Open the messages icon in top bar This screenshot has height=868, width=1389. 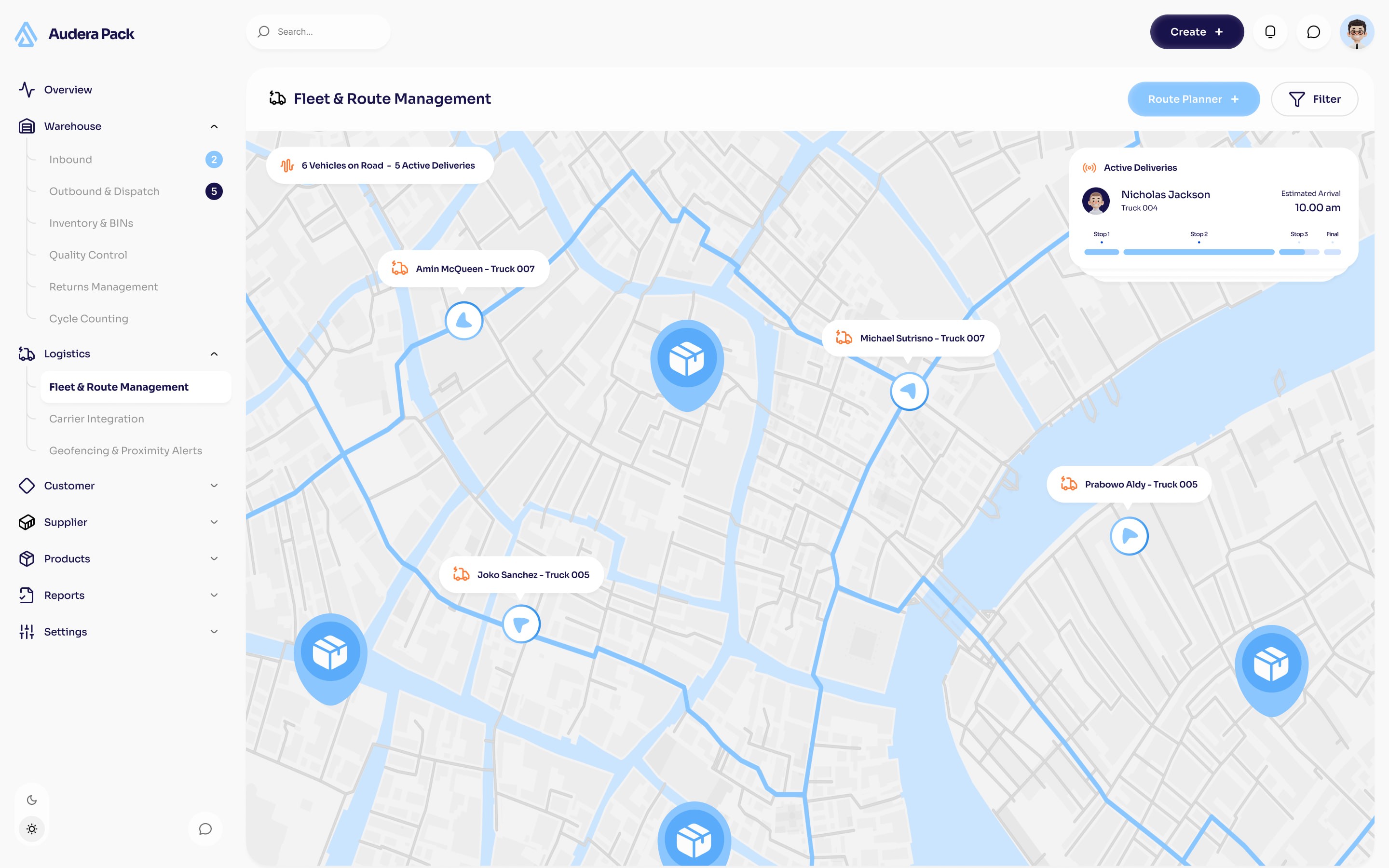coord(1313,31)
